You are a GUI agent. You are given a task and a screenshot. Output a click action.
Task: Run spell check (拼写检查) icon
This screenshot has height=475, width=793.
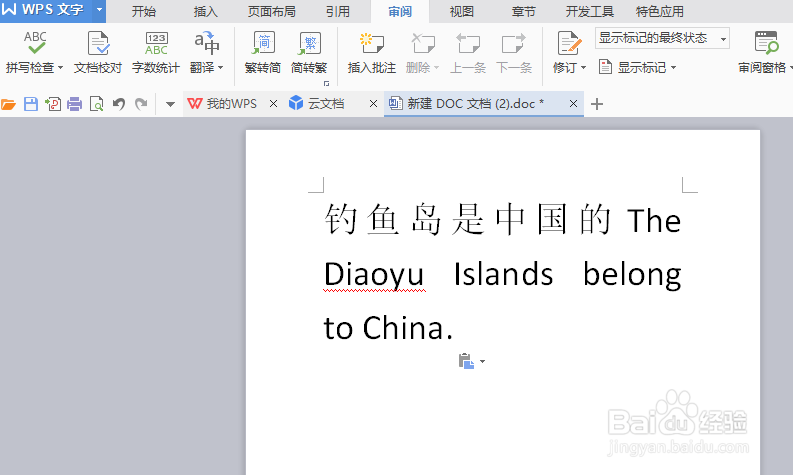35,43
